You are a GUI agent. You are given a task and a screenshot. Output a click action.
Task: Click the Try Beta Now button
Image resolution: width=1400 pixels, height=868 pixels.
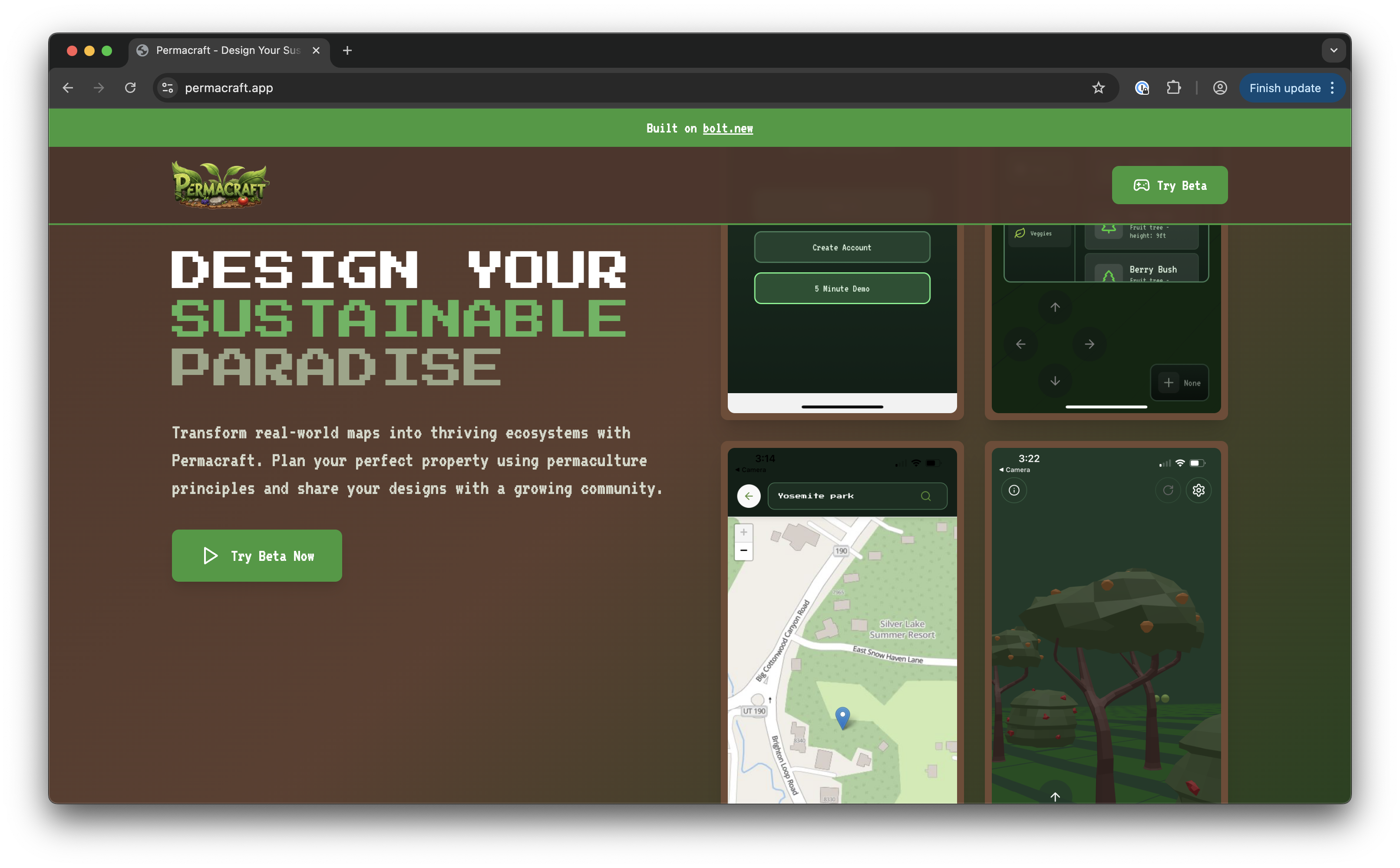pyautogui.click(x=257, y=556)
